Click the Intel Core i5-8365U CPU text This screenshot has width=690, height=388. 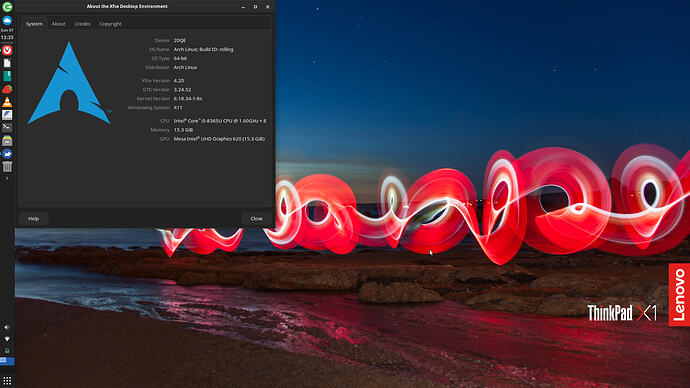click(220, 121)
